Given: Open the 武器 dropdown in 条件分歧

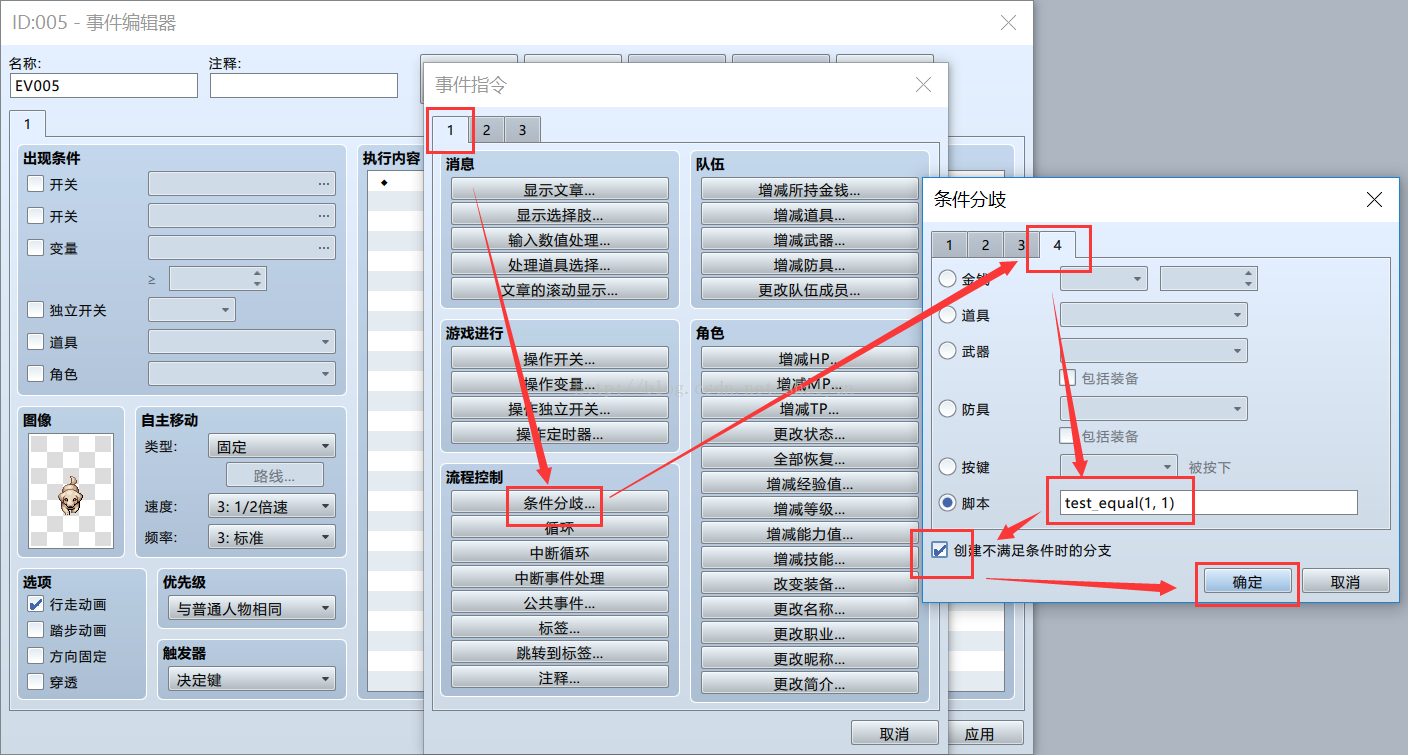Looking at the screenshot, I should coord(1154,351).
